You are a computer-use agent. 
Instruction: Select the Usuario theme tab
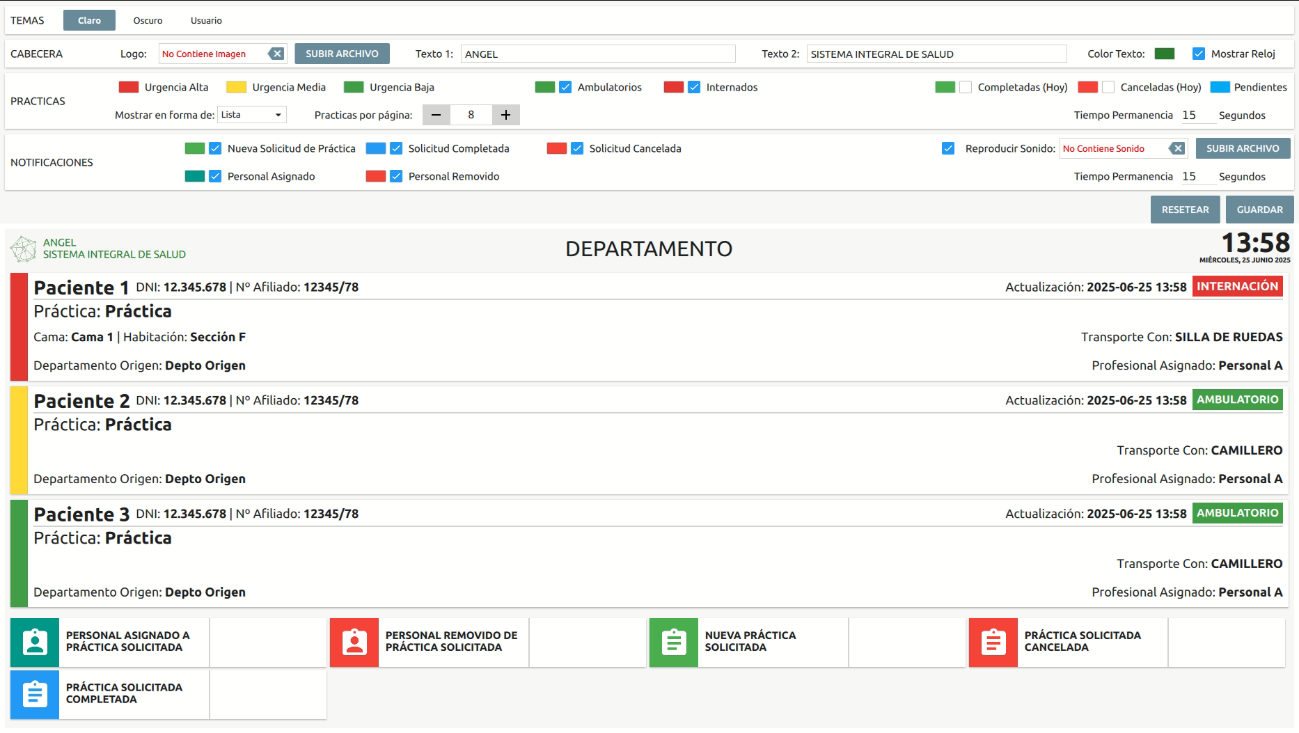(x=207, y=19)
